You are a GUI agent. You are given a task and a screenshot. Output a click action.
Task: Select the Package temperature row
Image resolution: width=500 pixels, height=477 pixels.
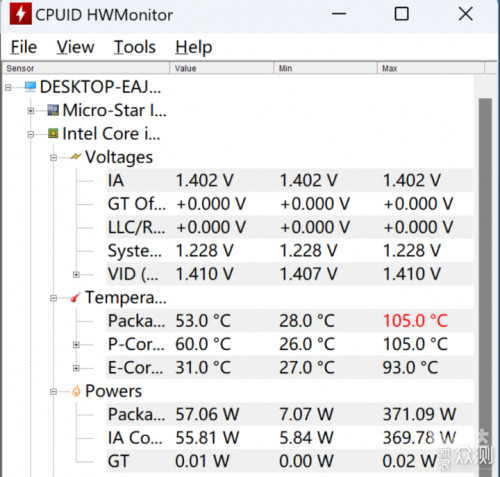[x=289, y=321]
